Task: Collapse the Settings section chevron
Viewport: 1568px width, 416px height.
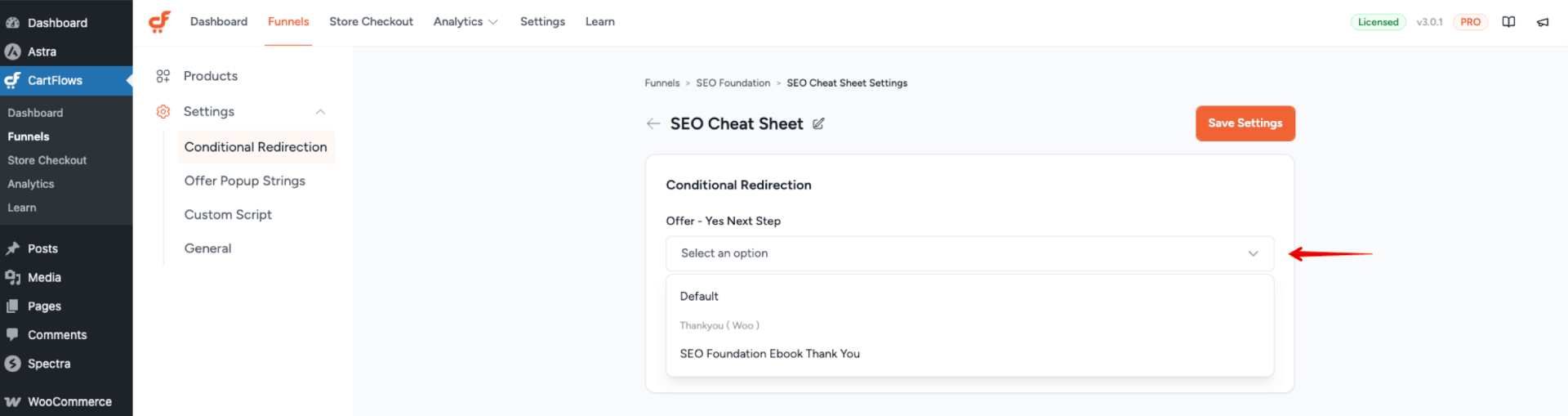Action: point(320,112)
